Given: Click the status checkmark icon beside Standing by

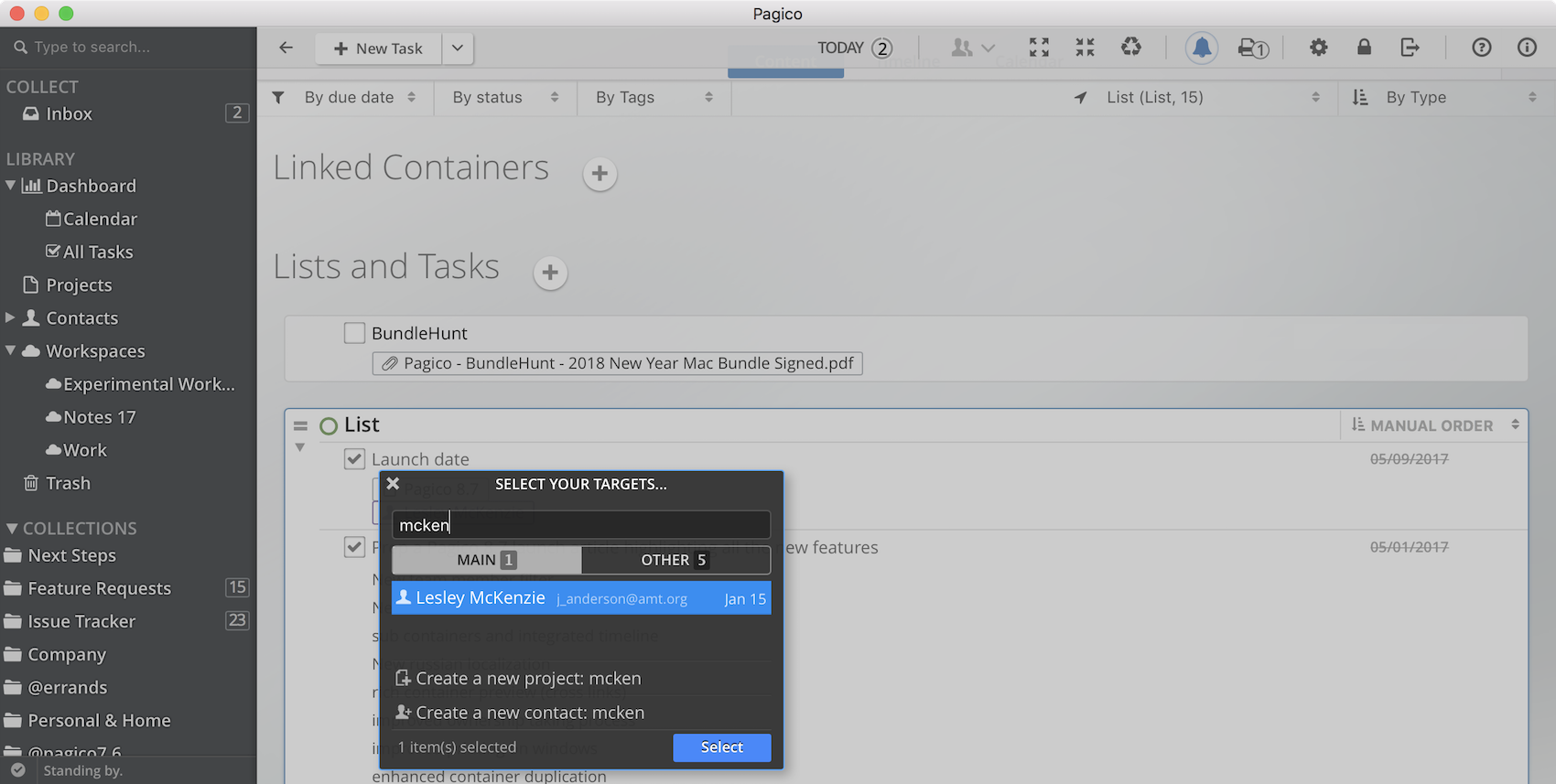Looking at the screenshot, I should point(18,770).
